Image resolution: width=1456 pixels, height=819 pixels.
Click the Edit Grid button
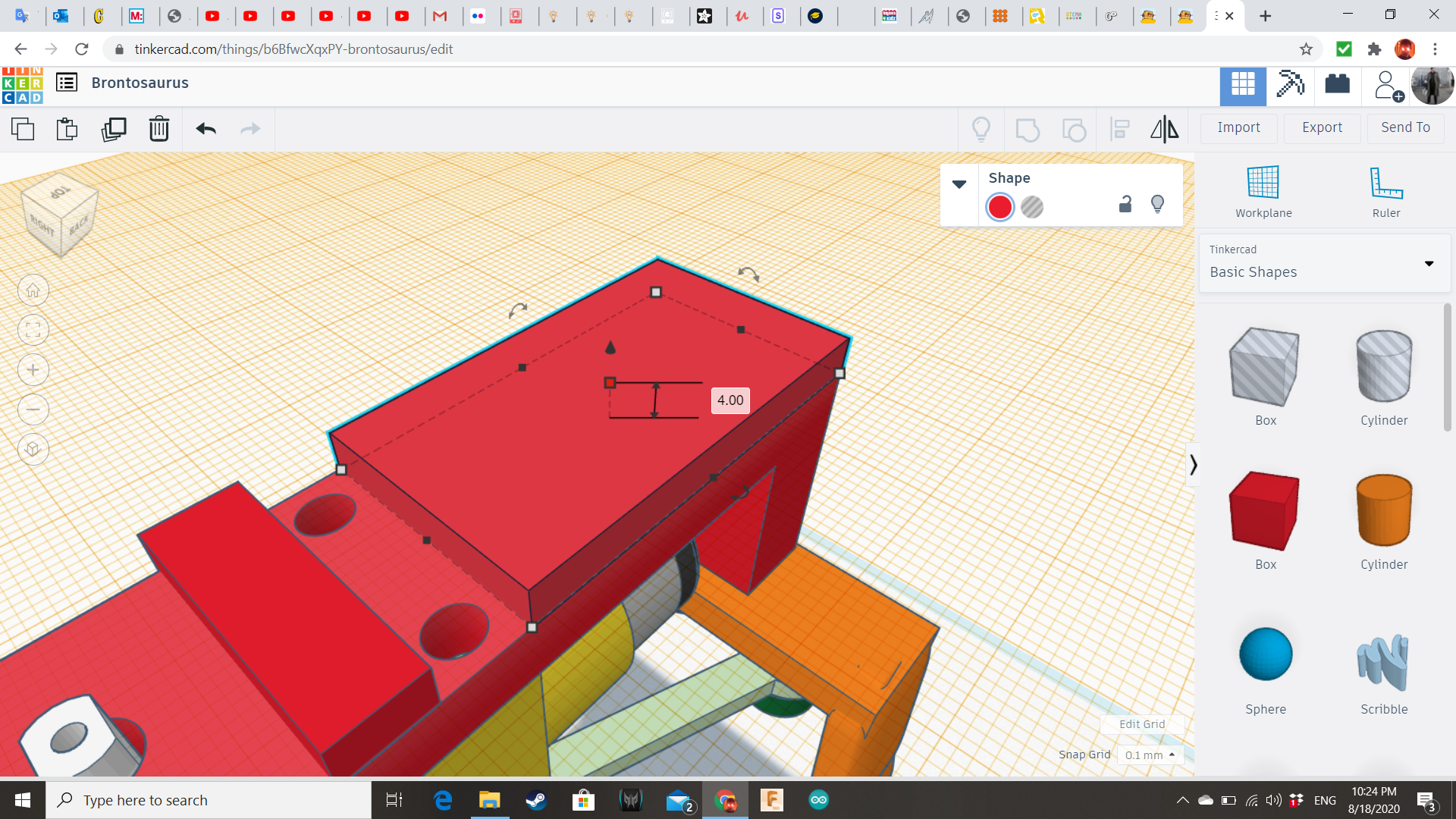1142,723
